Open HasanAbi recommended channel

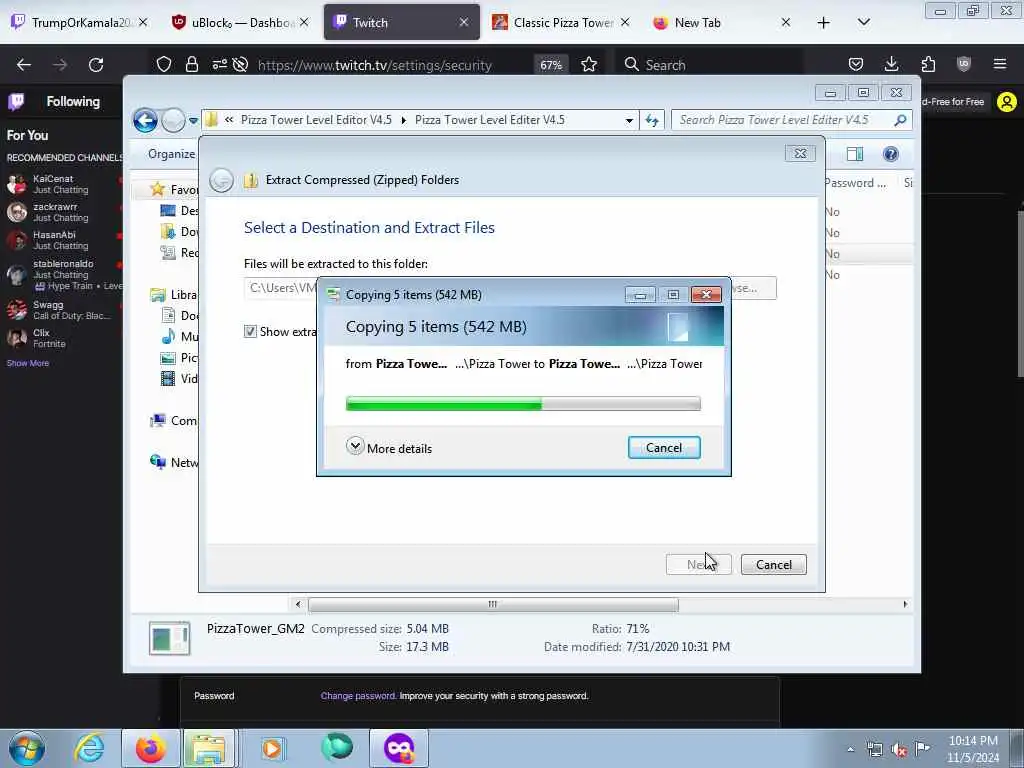pos(63,240)
